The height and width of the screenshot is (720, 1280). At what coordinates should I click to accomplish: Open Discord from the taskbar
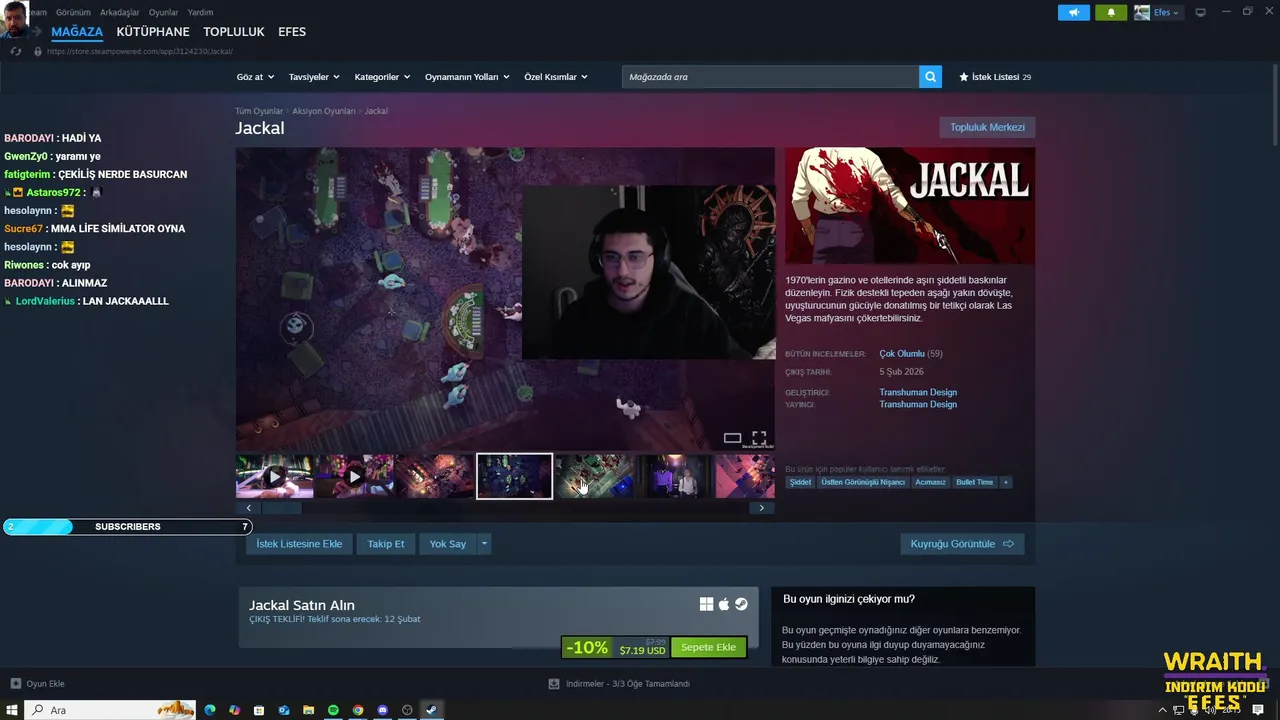[383, 710]
